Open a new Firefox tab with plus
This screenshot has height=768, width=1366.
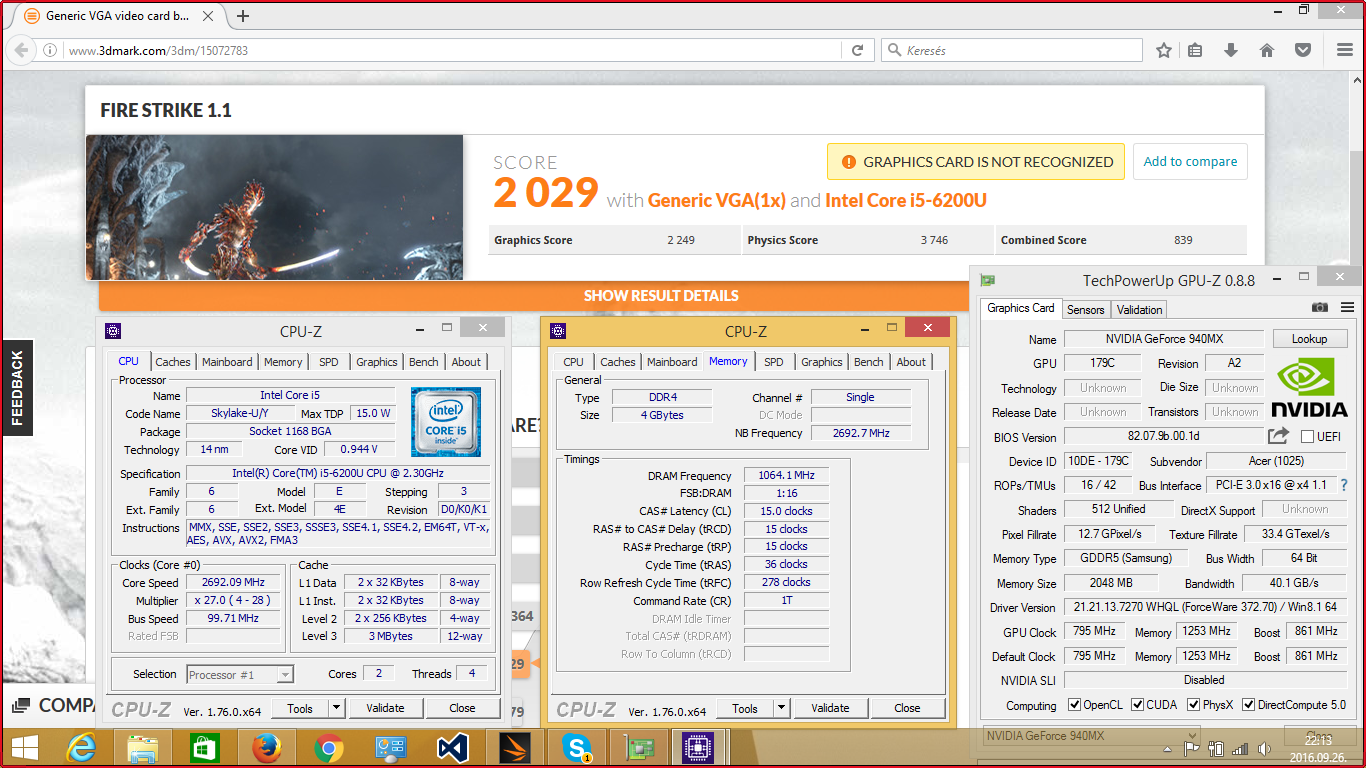coord(243,16)
